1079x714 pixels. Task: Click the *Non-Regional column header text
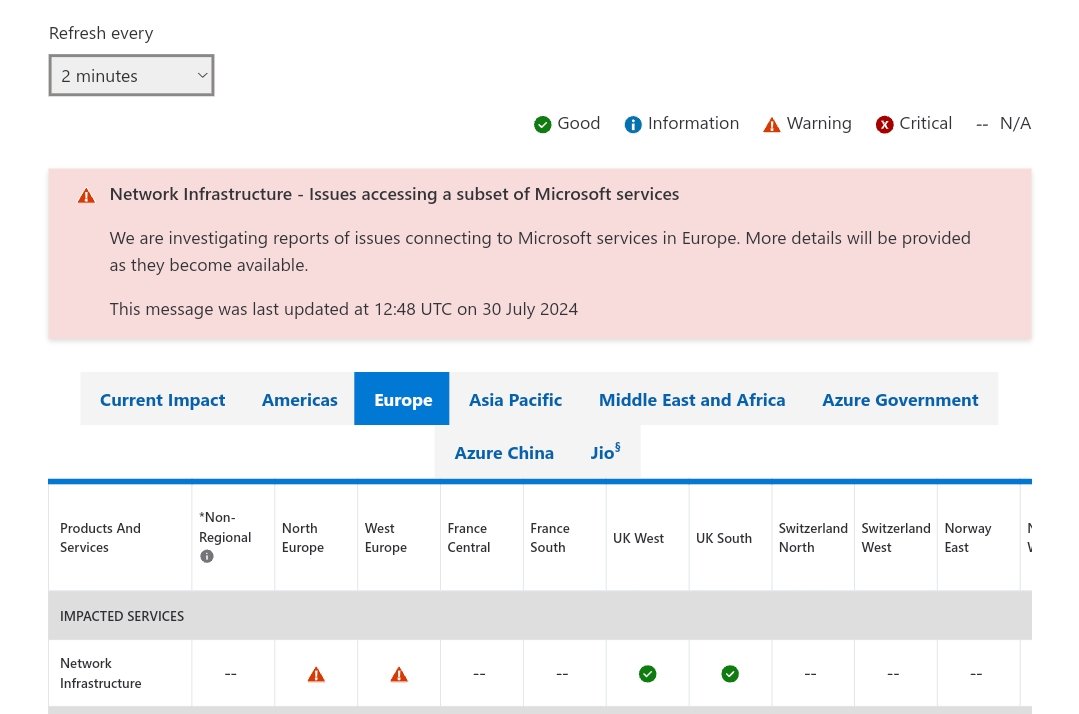pos(225,527)
